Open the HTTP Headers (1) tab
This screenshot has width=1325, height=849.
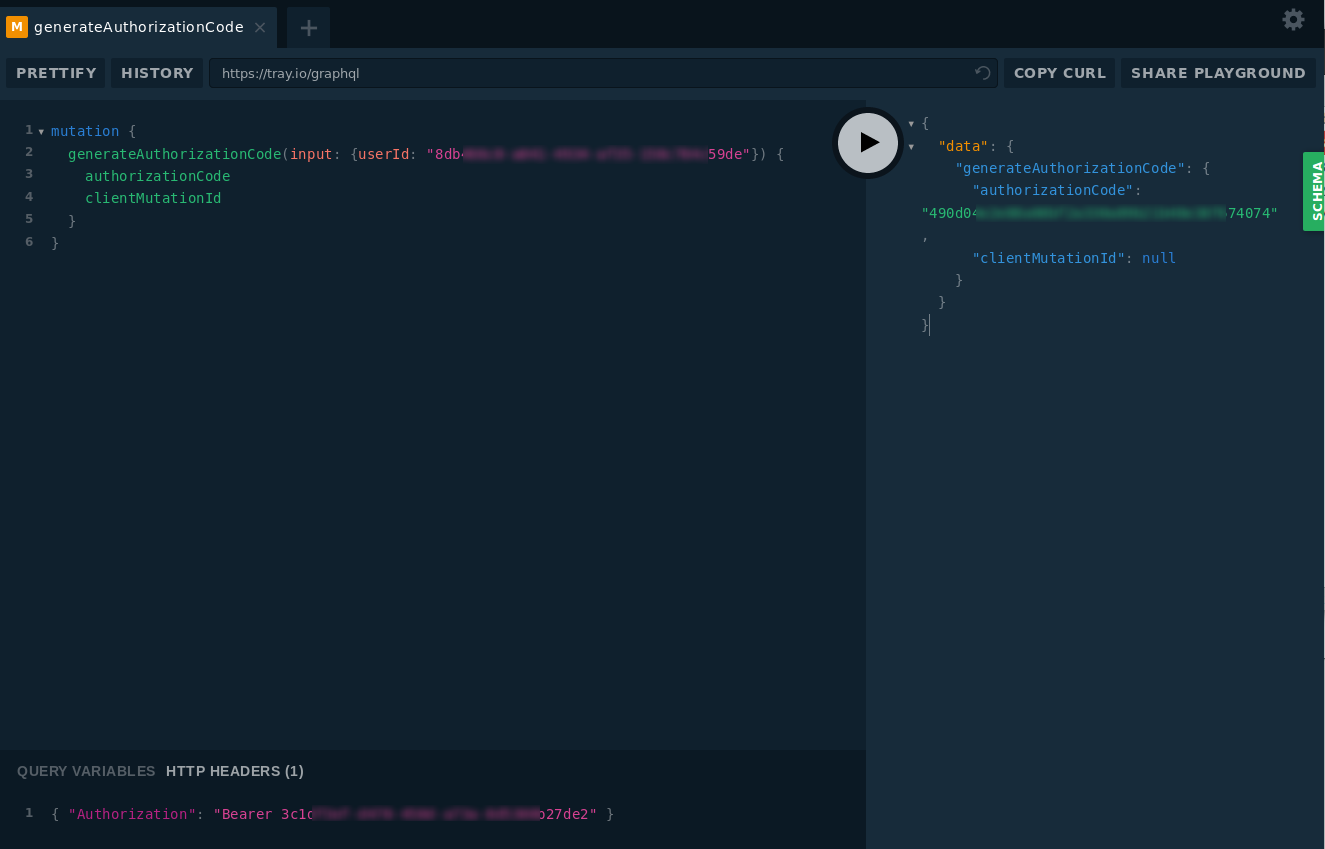tap(235, 771)
